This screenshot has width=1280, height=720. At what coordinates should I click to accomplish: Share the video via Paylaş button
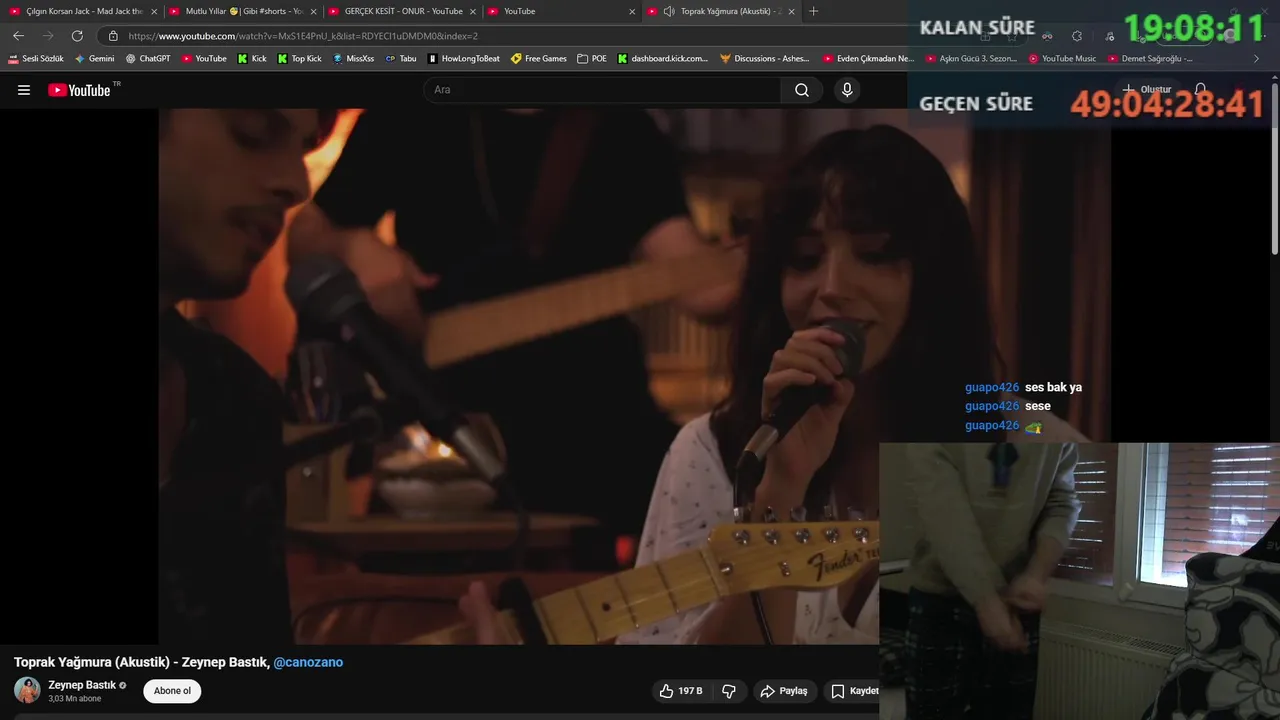coord(783,691)
